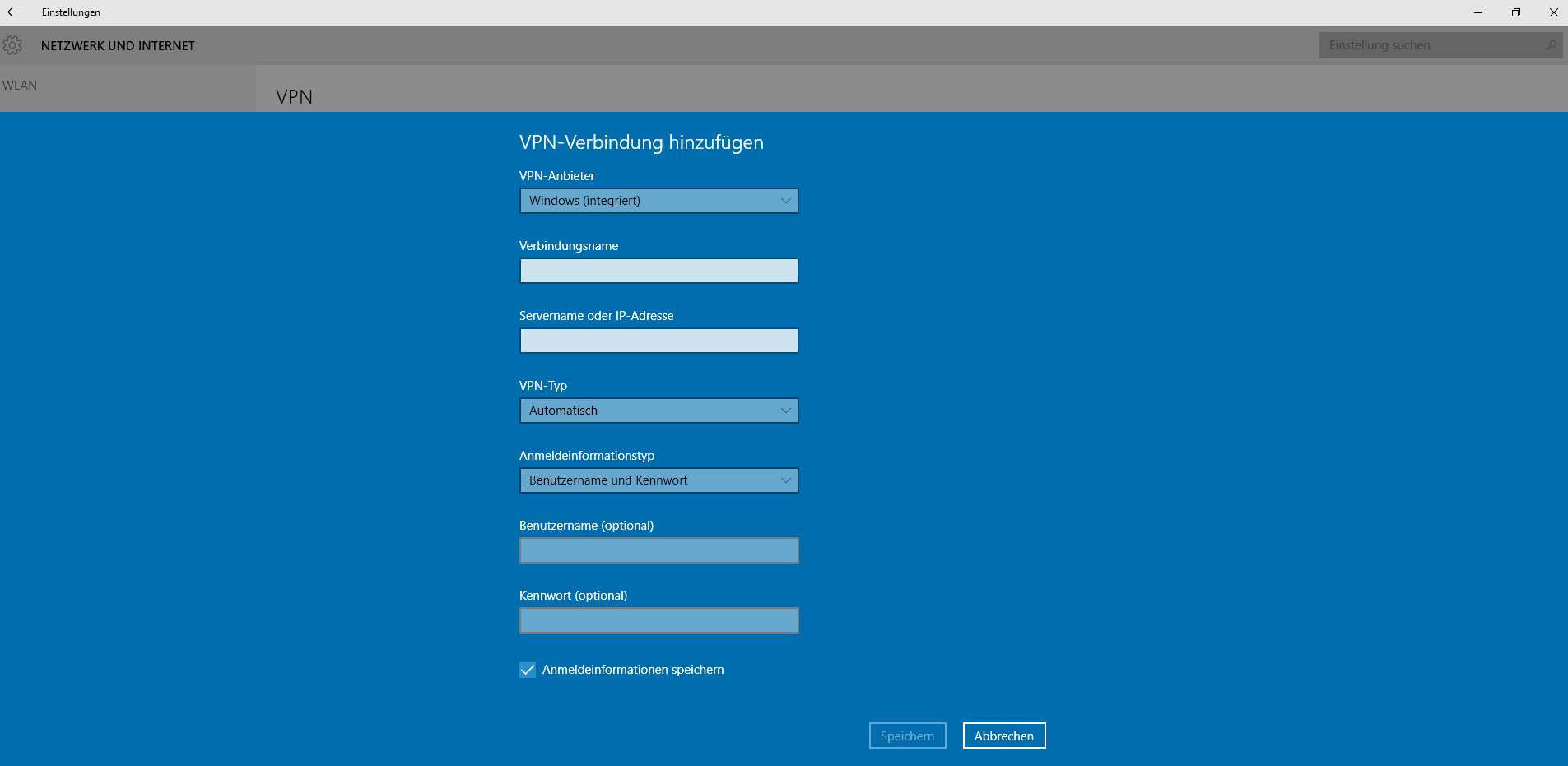Restore down the Einstellungen window

click(1516, 12)
